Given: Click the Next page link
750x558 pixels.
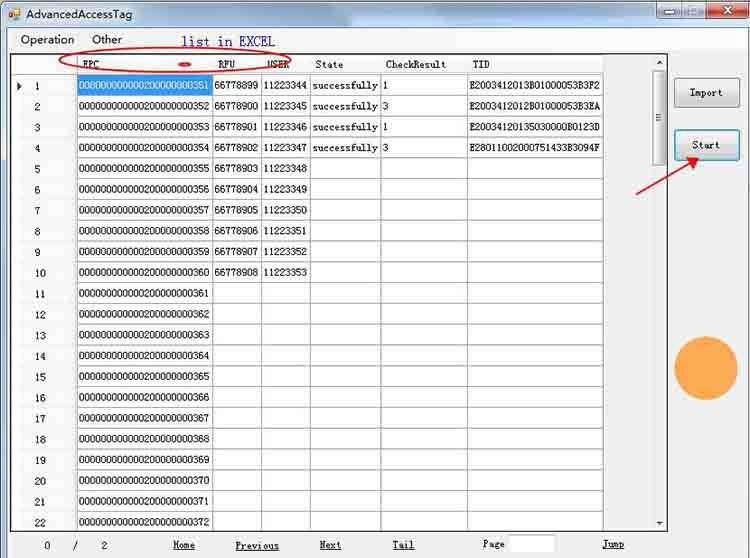Looking at the screenshot, I should (x=330, y=545).
